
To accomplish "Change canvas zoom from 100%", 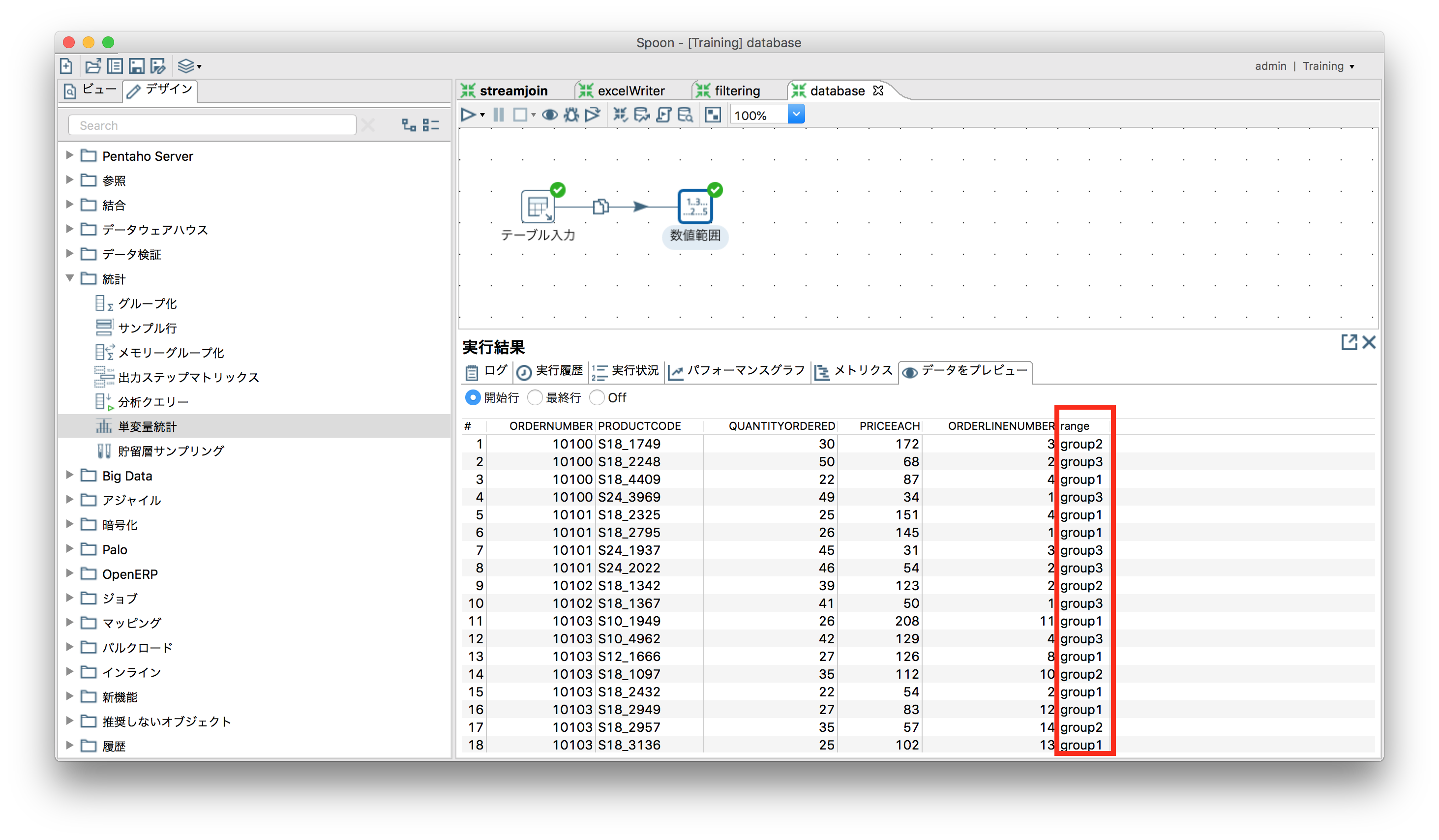I will coord(759,114).
